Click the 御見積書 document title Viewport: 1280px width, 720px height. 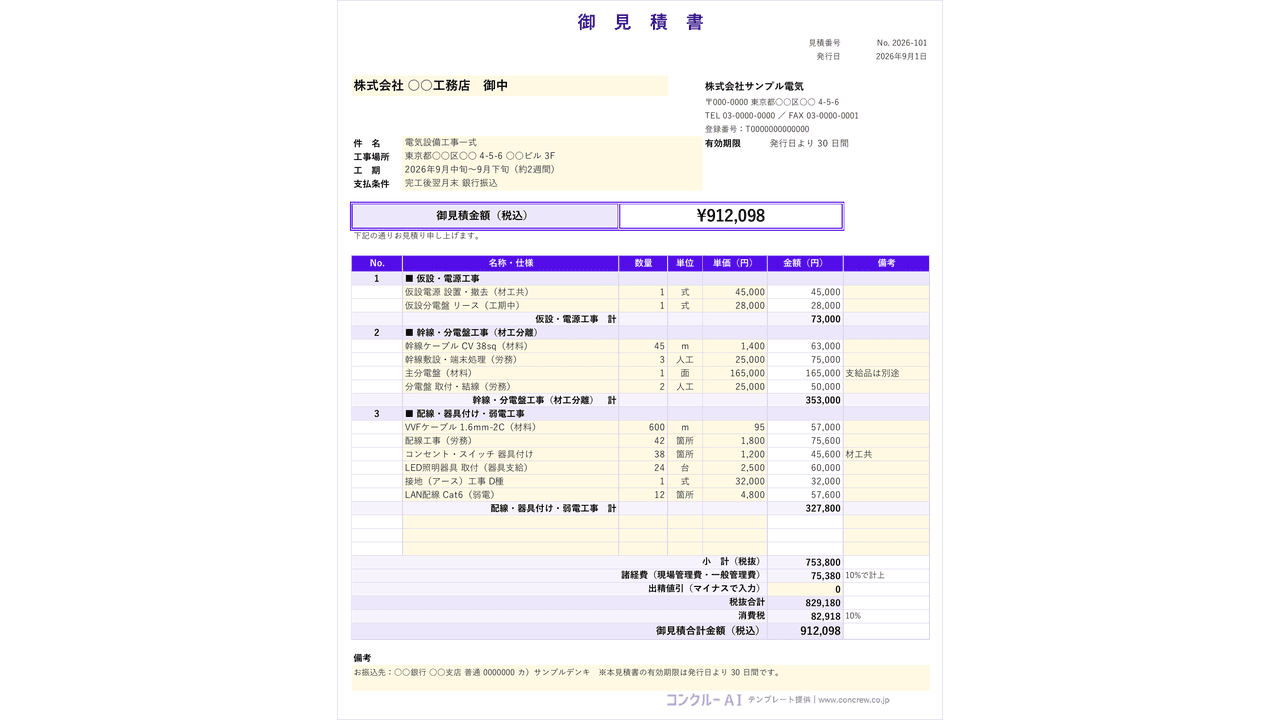(640, 22)
